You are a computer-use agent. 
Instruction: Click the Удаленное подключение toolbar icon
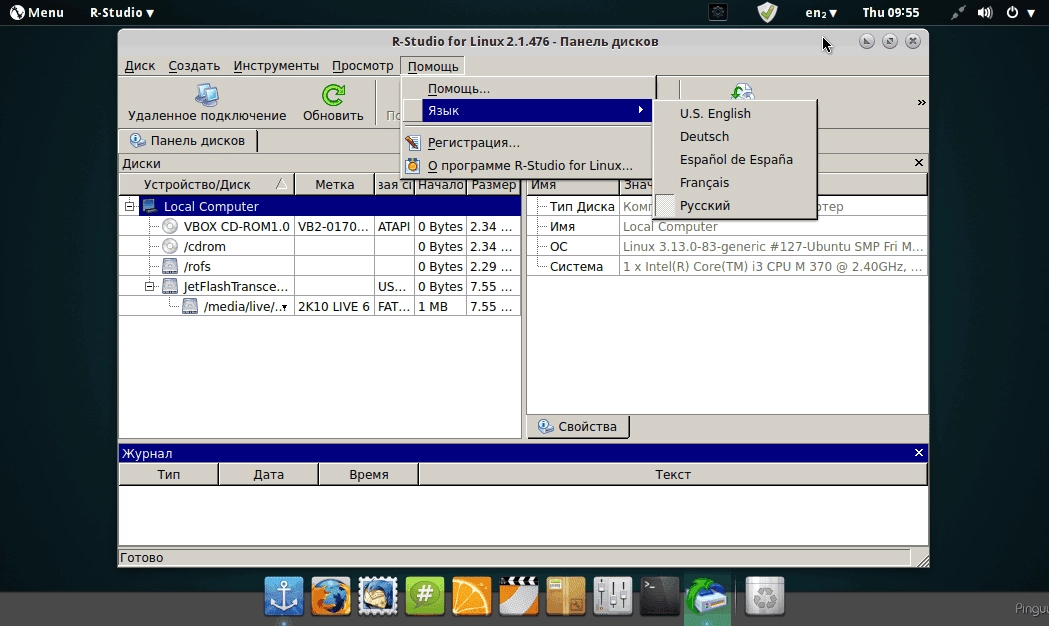click(207, 95)
